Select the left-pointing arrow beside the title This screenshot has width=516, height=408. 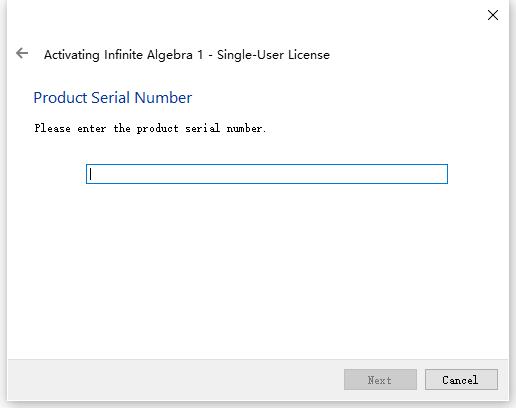pos(22,53)
